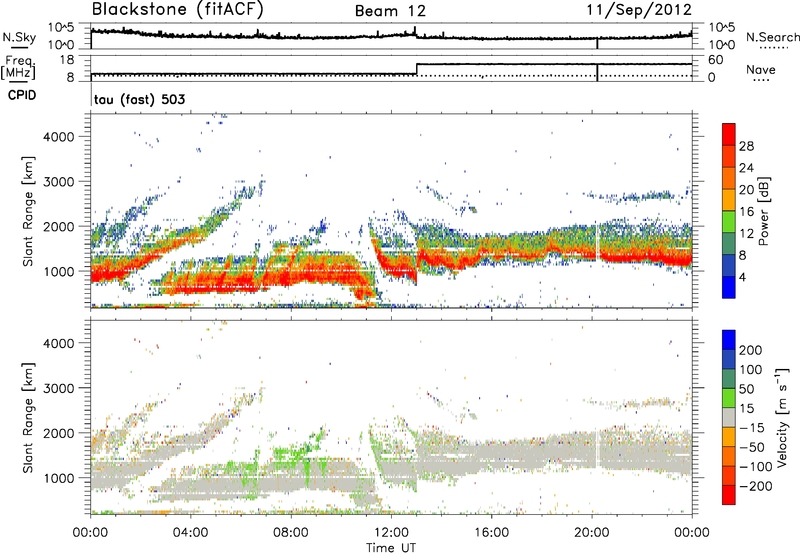Viewport: 800px width, 554px height.
Task: Click the "16" label on Power colorbar
Action: click(x=746, y=212)
